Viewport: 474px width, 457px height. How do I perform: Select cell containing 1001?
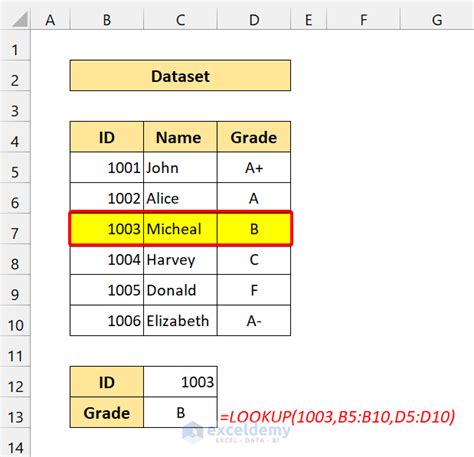(107, 168)
